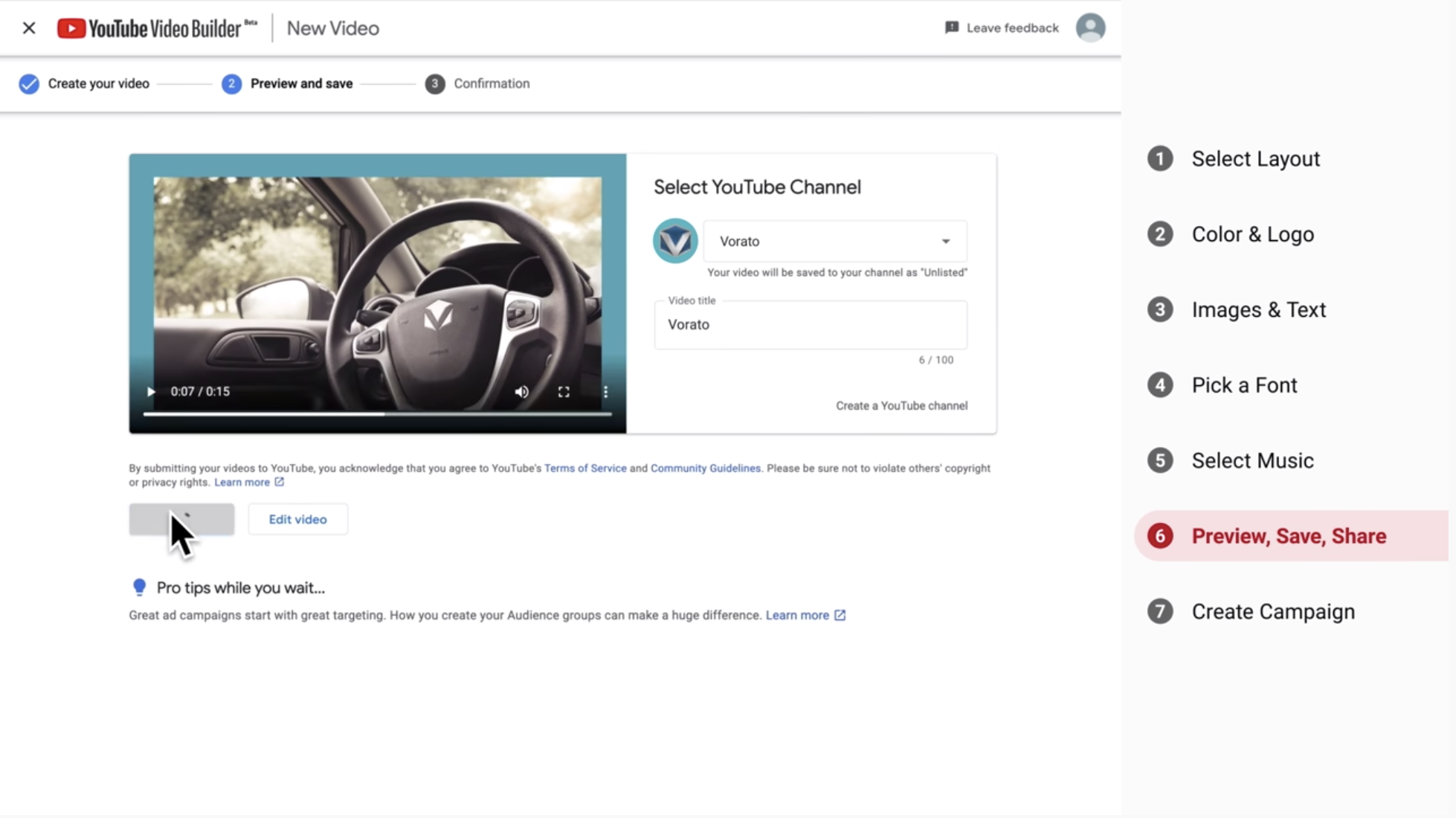
Task: Select step 1 Select Layout
Action: [x=1234, y=158]
